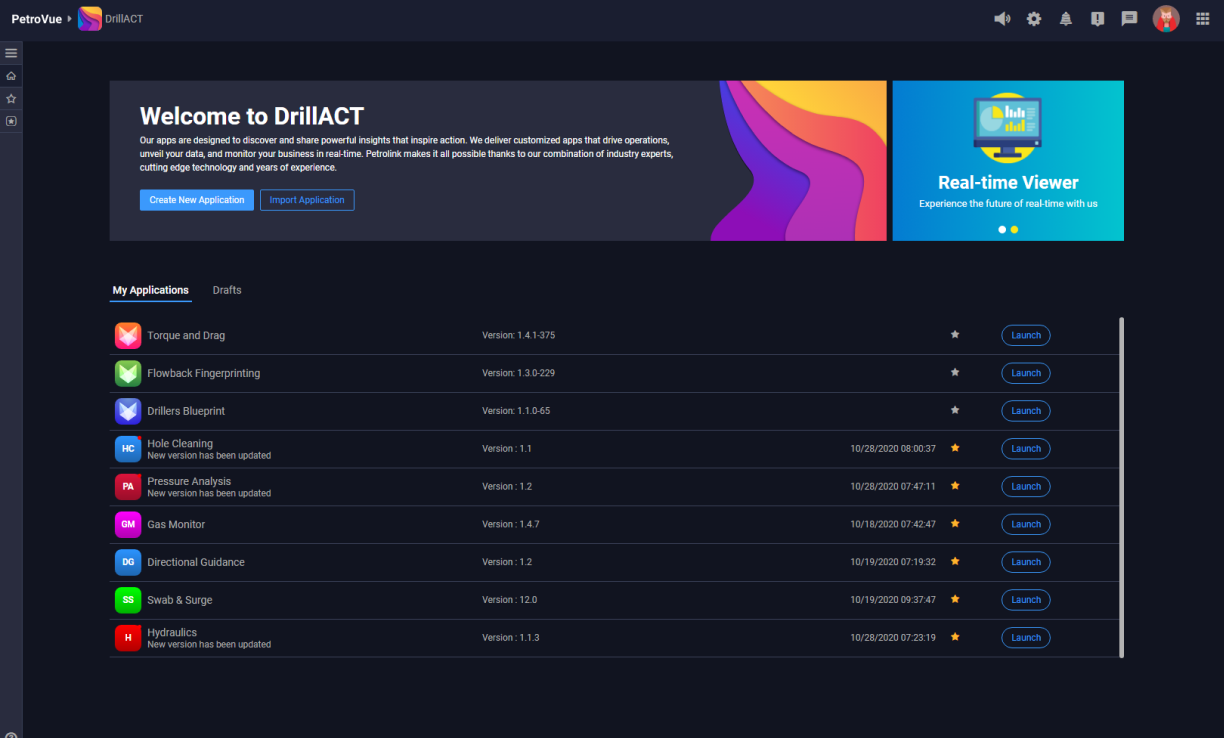Open notifications bell icon

[1066, 19]
